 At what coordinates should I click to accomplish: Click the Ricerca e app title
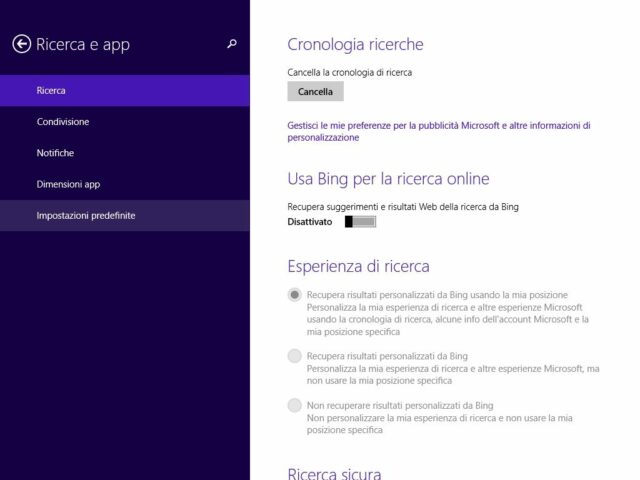coord(83,44)
